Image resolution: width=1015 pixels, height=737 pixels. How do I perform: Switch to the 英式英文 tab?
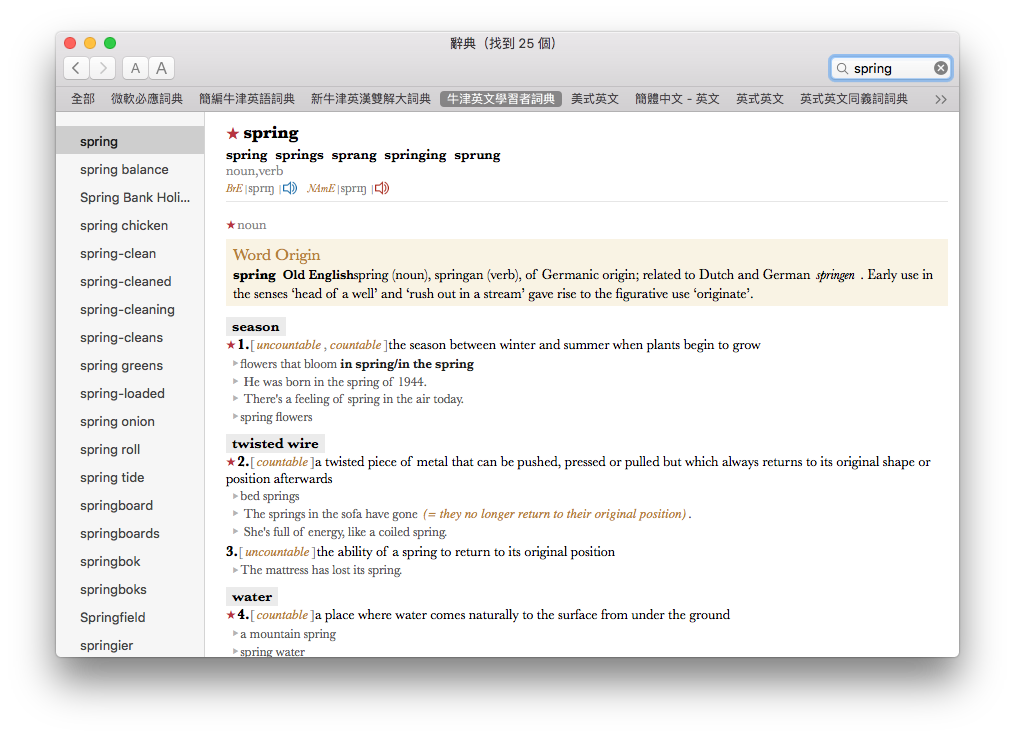[760, 99]
